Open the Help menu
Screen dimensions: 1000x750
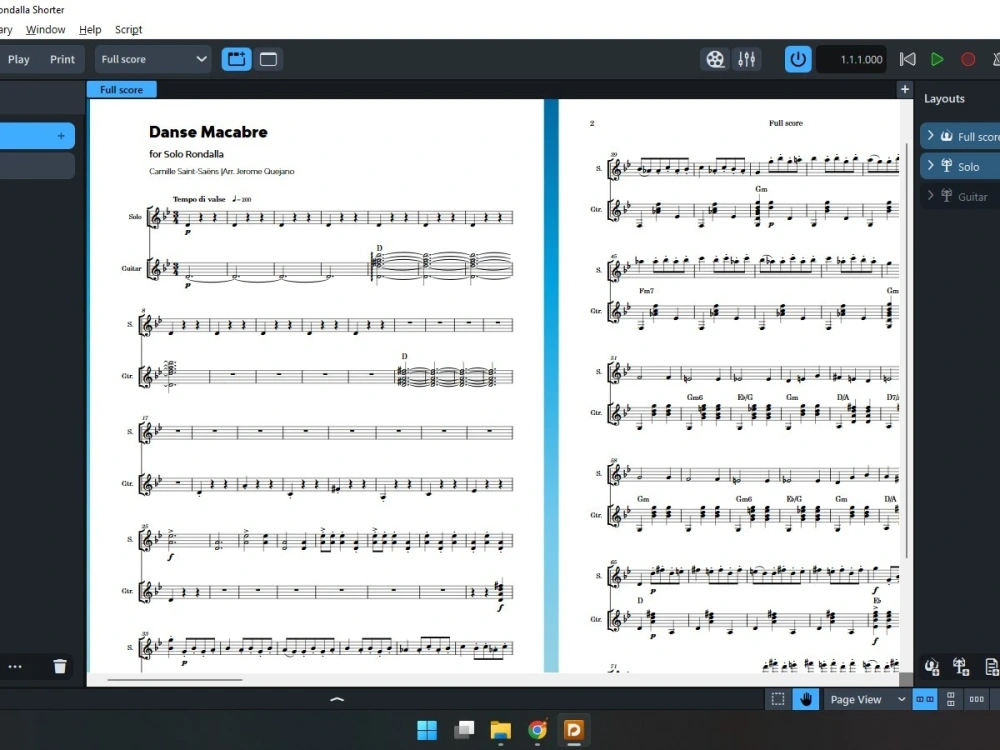pyautogui.click(x=90, y=29)
